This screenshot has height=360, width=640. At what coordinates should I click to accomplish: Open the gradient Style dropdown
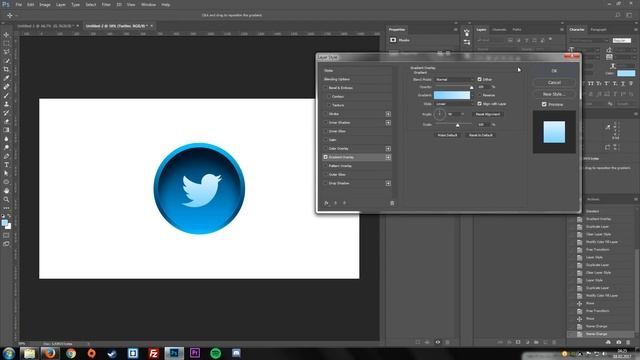point(454,104)
